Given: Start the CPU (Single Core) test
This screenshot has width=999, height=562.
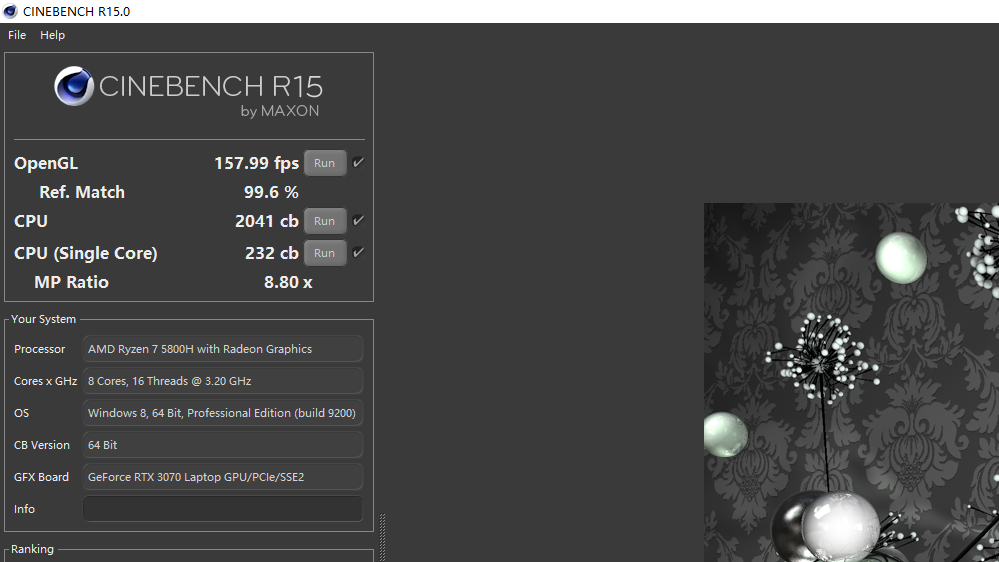Looking at the screenshot, I should 324,253.
